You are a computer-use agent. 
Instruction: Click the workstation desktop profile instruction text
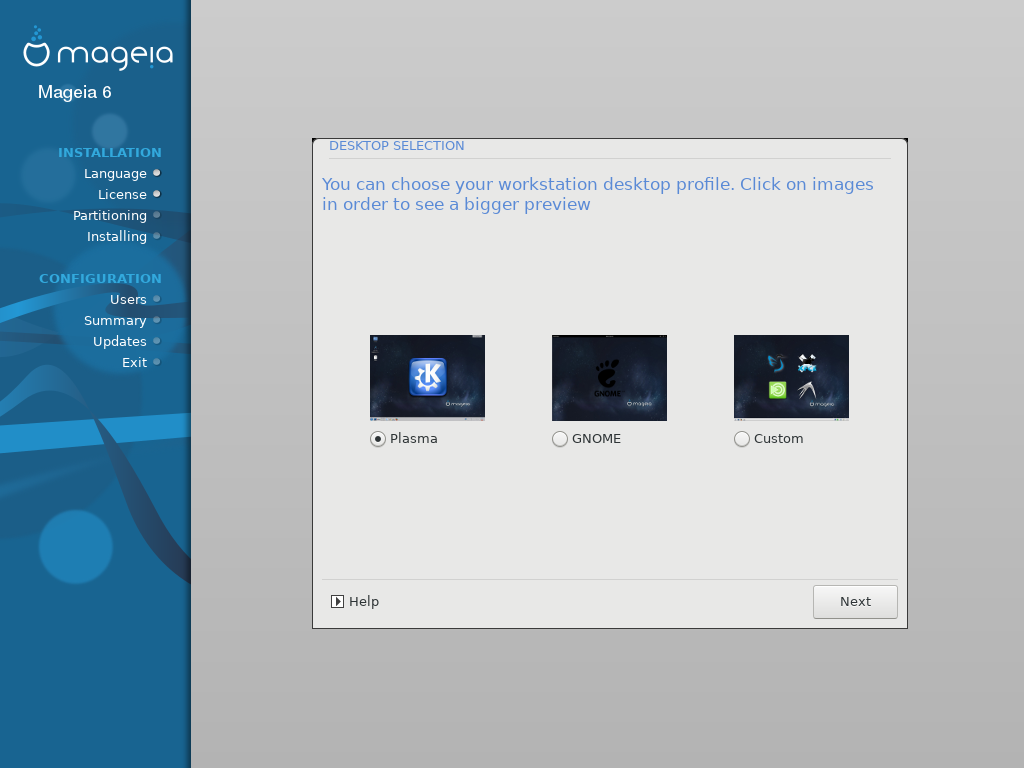(598, 194)
